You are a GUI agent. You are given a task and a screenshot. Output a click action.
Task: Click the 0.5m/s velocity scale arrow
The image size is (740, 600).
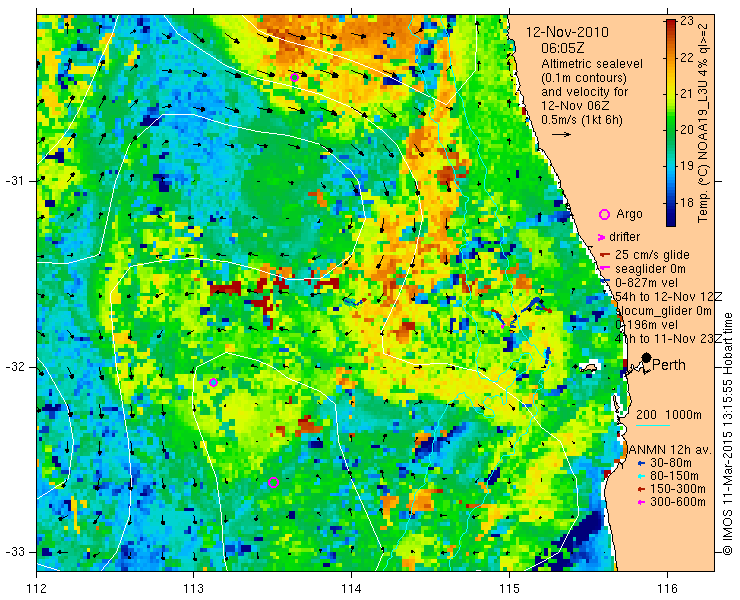coord(561,135)
